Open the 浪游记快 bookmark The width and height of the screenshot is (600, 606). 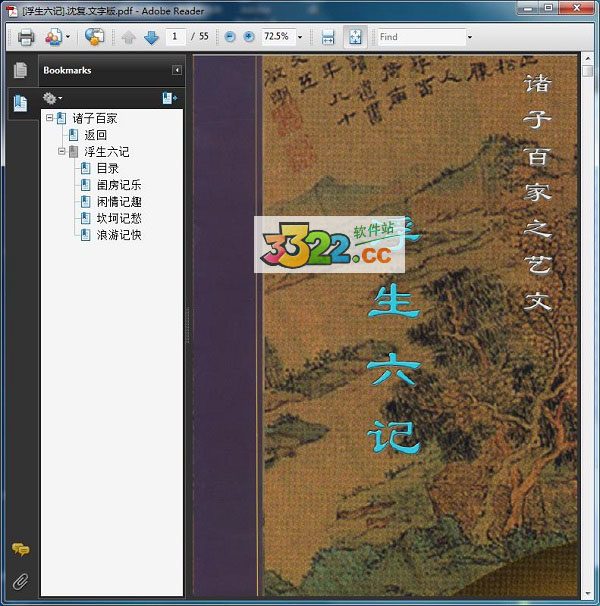[119, 235]
